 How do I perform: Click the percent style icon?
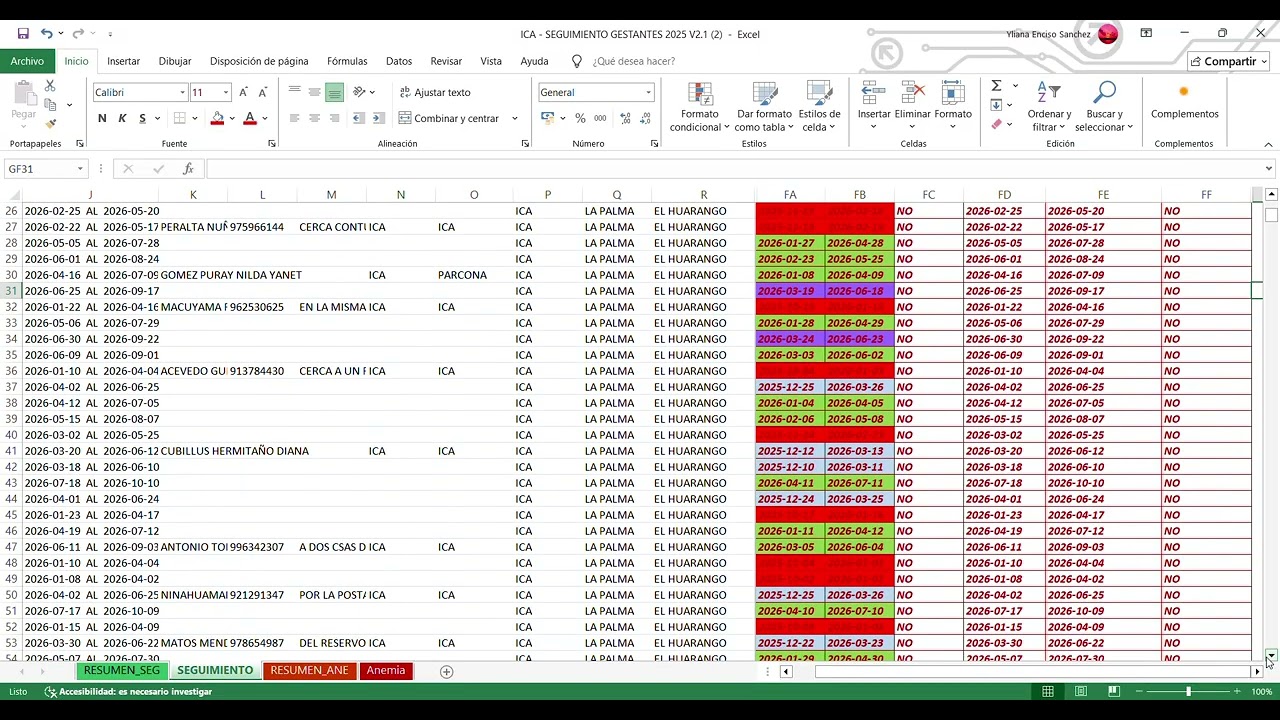coord(580,118)
